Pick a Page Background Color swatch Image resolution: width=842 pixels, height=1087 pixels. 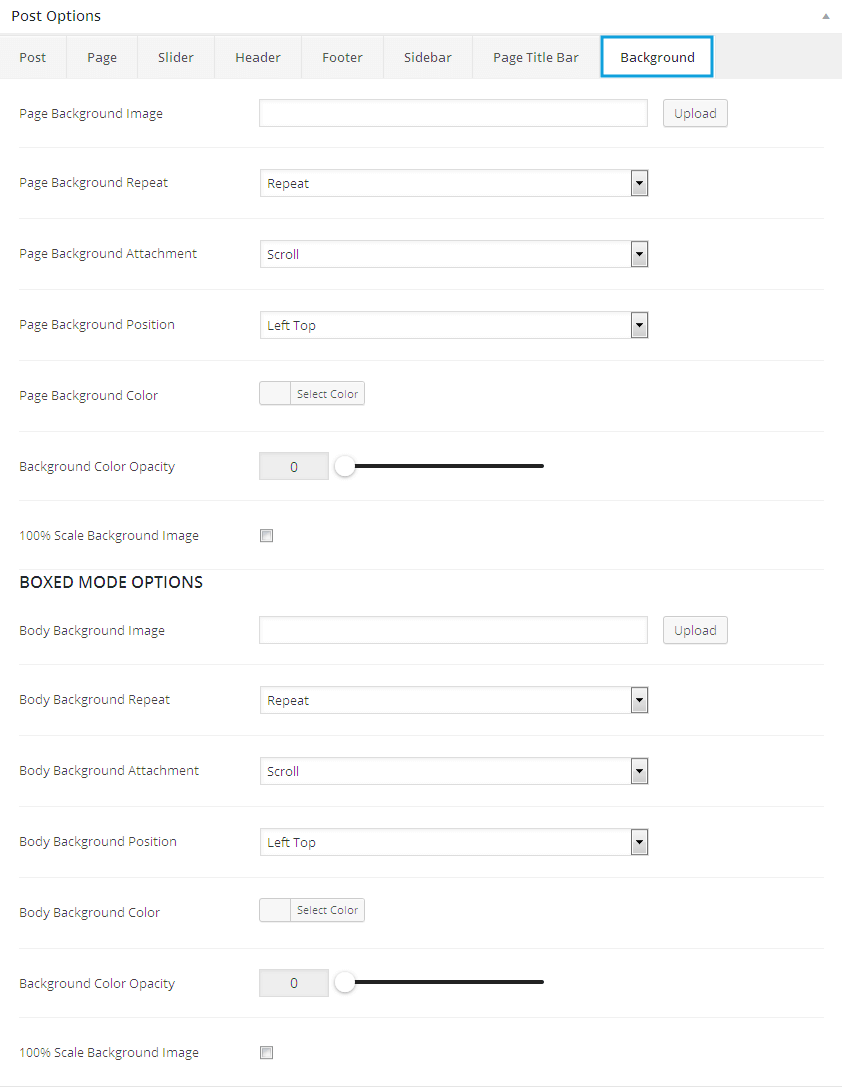tap(275, 394)
